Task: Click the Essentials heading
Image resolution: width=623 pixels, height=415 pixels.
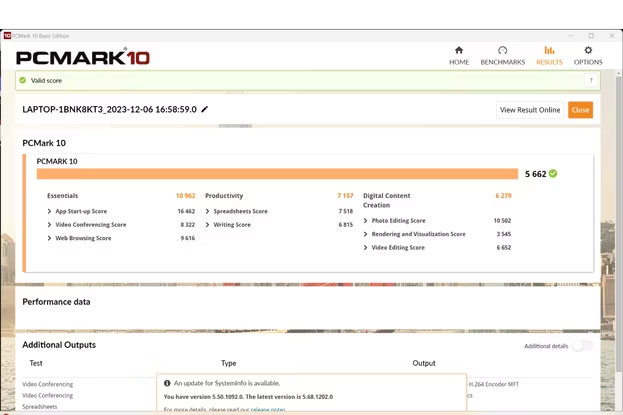Action: tap(62, 196)
